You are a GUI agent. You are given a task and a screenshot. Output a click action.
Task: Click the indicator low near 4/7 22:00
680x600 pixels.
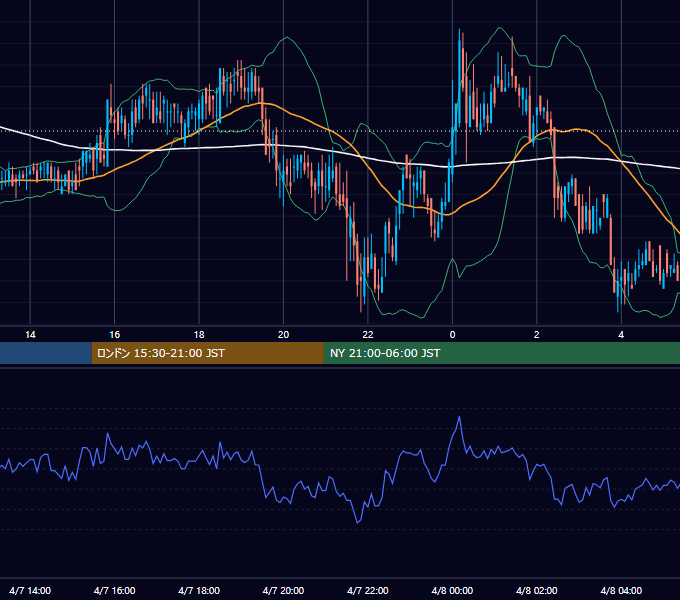[x=358, y=522]
